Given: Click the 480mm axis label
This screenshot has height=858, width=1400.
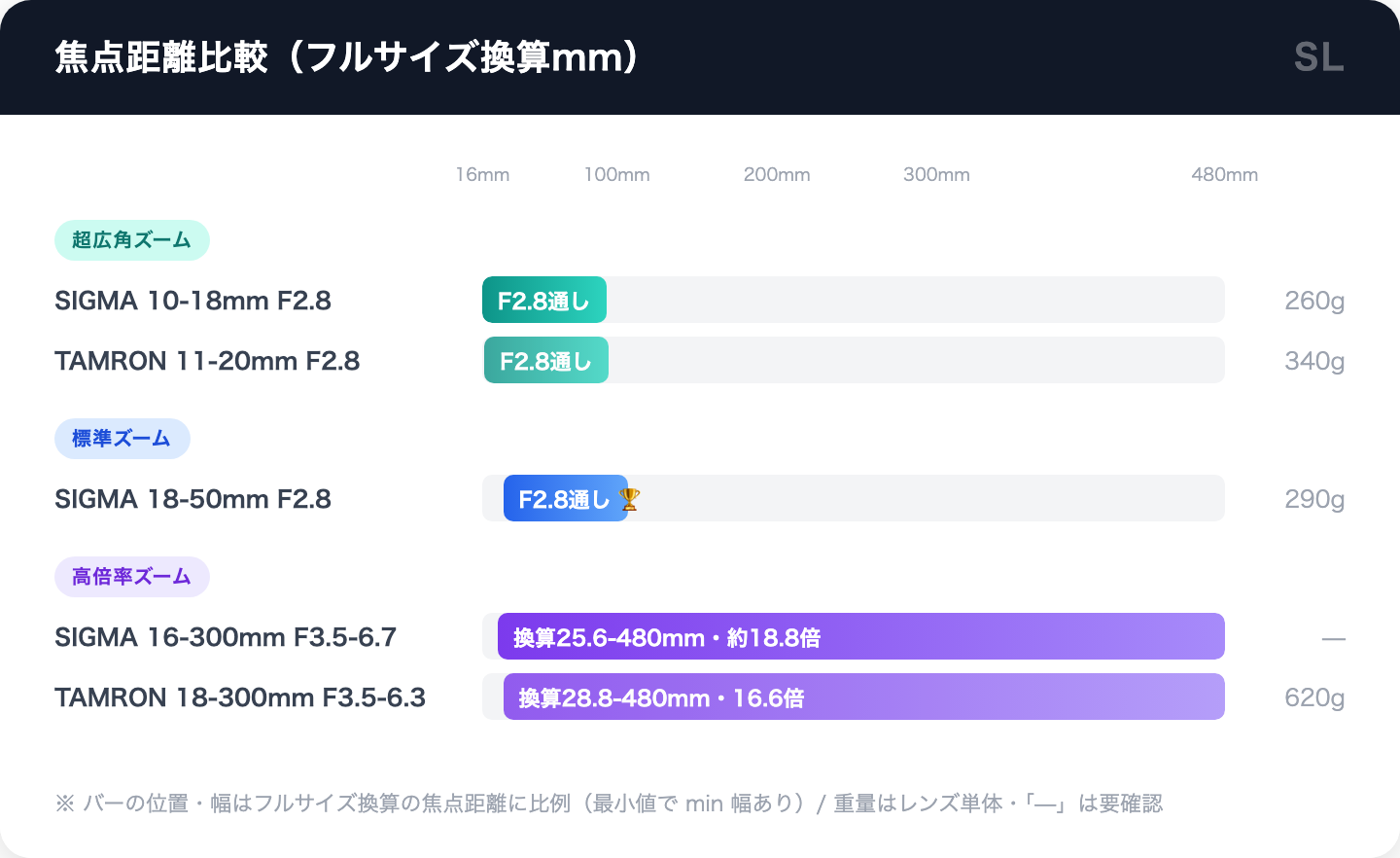Looking at the screenshot, I should (x=1224, y=175).
